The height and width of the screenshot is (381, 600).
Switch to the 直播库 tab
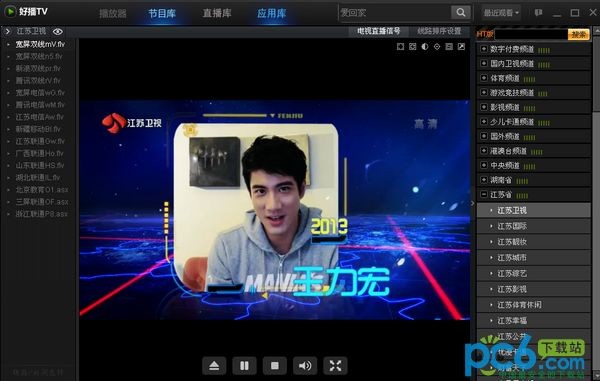click(x=217, y=13)
